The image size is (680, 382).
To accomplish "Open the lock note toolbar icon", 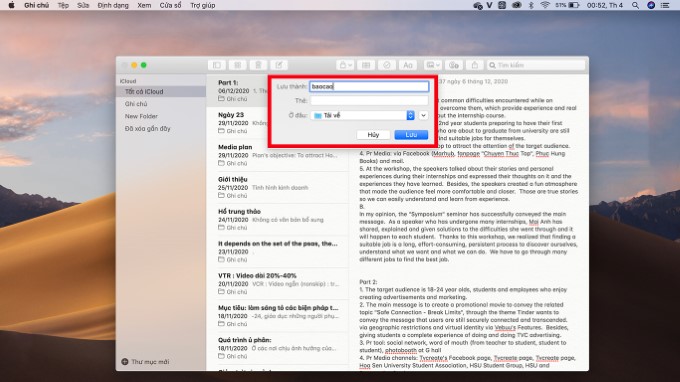I will tap(345, 65).
